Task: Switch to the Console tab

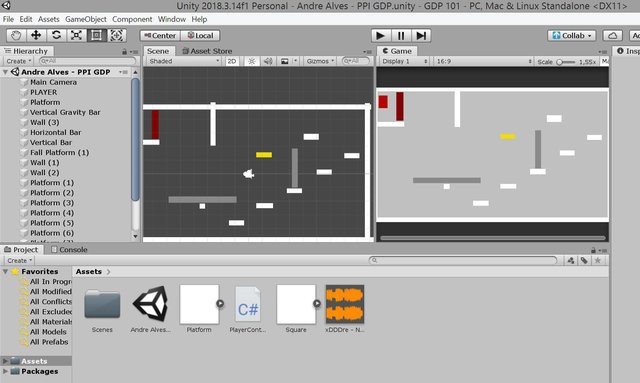Action: pyautogui.click(x=69, y=249)
